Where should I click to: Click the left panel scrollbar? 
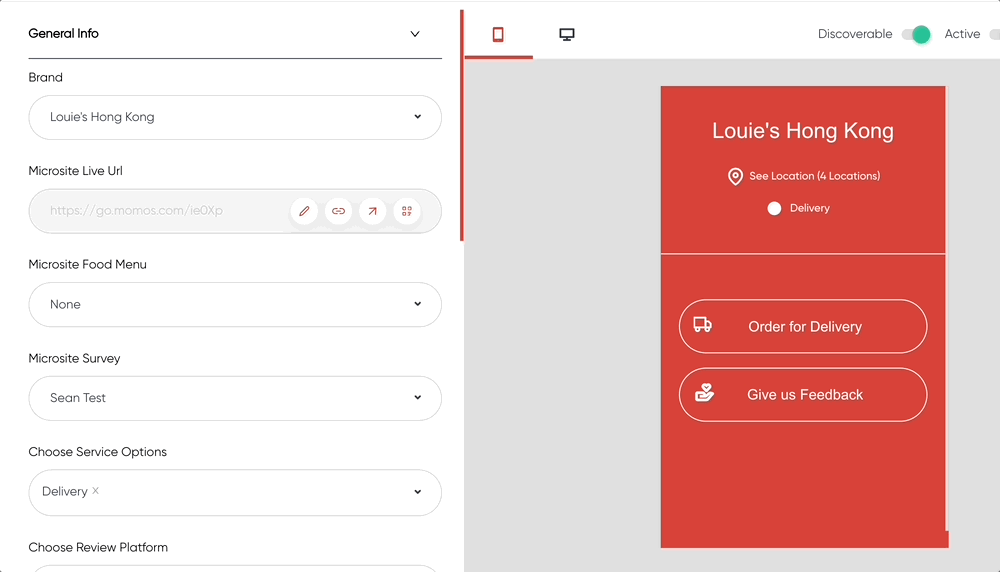462,126
